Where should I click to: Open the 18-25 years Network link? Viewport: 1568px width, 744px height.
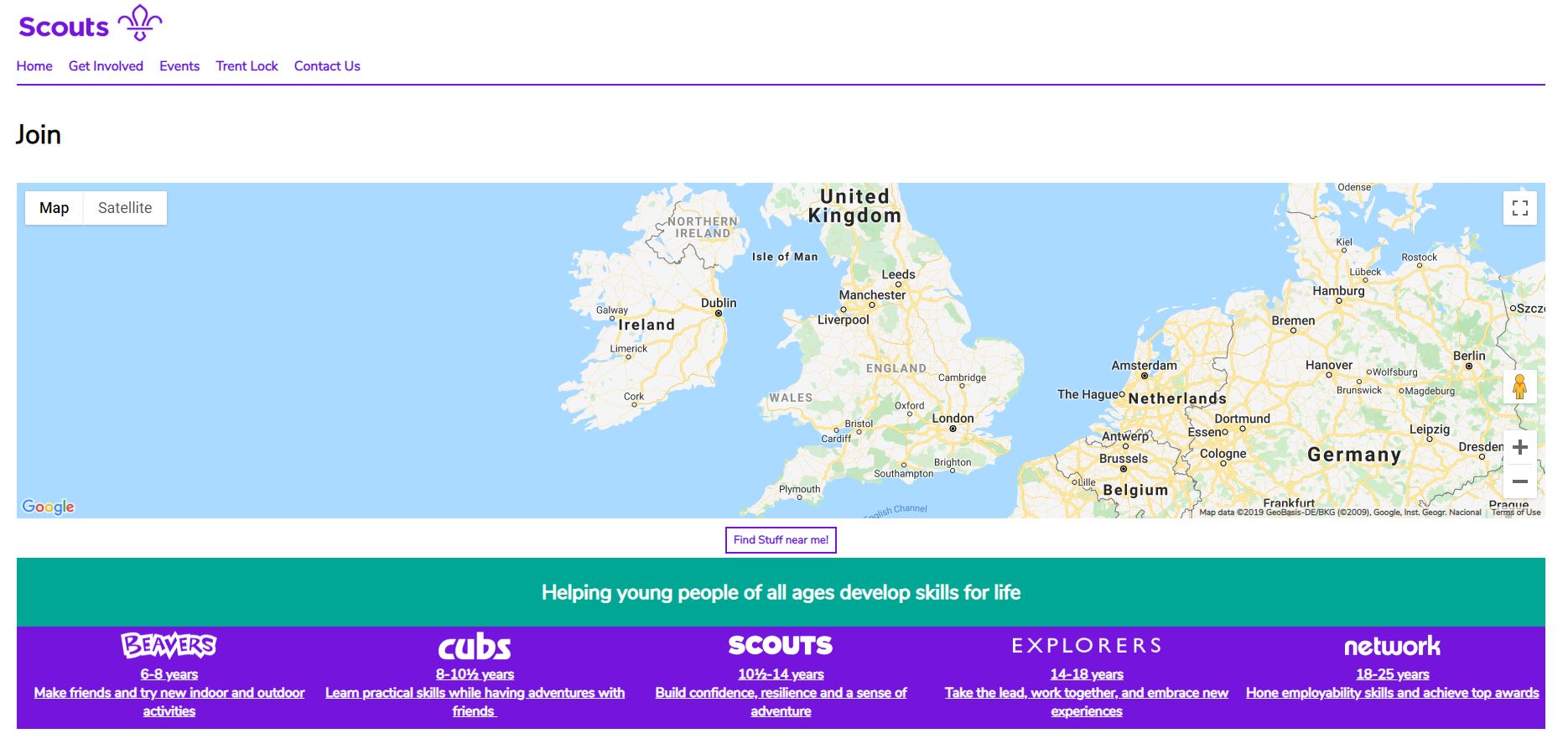click(1392, 674)
